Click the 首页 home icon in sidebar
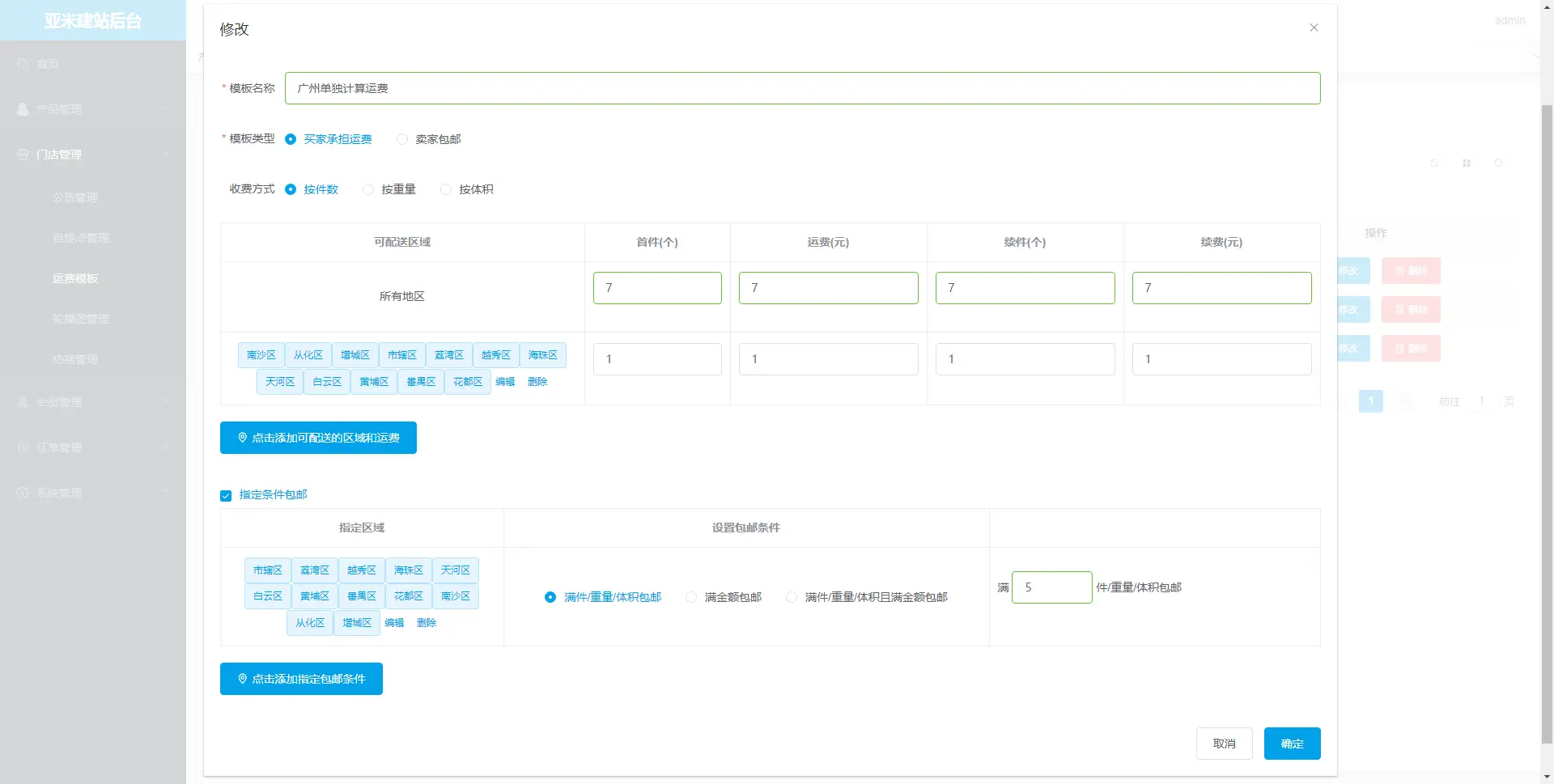The width and height of the screenshot is (1554, 784). click(x=23, y=64)
